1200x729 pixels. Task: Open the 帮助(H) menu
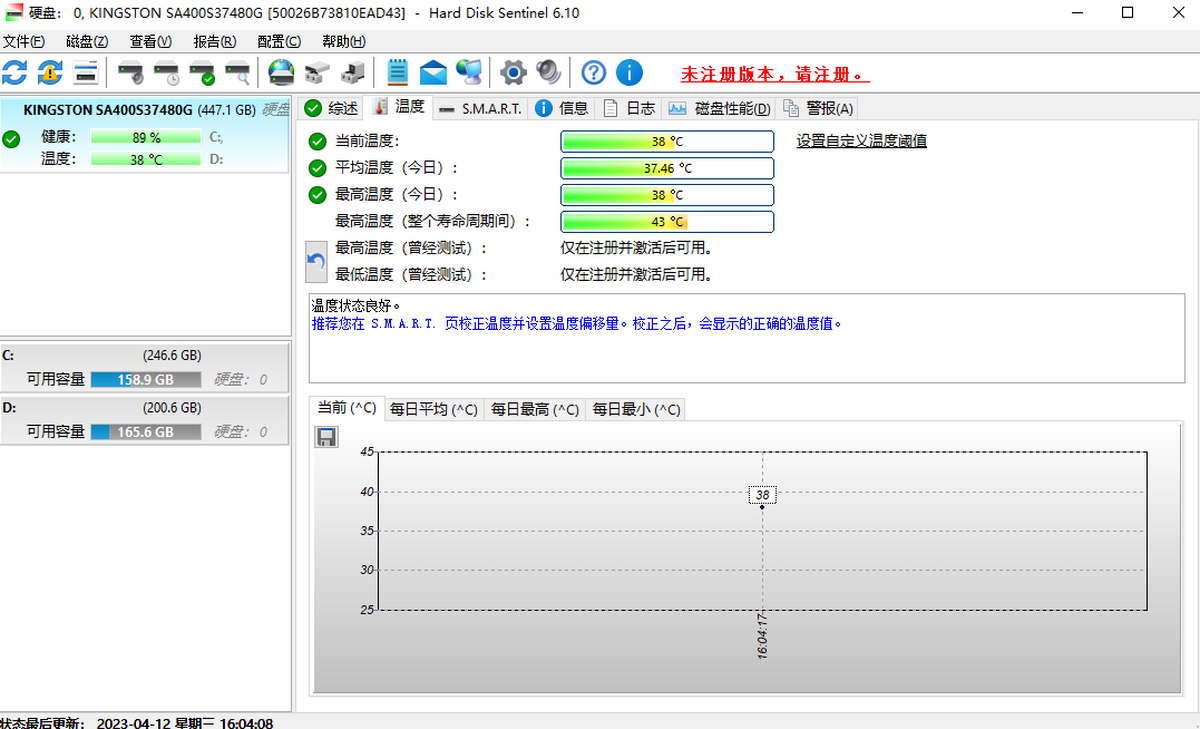coord(344,41)
